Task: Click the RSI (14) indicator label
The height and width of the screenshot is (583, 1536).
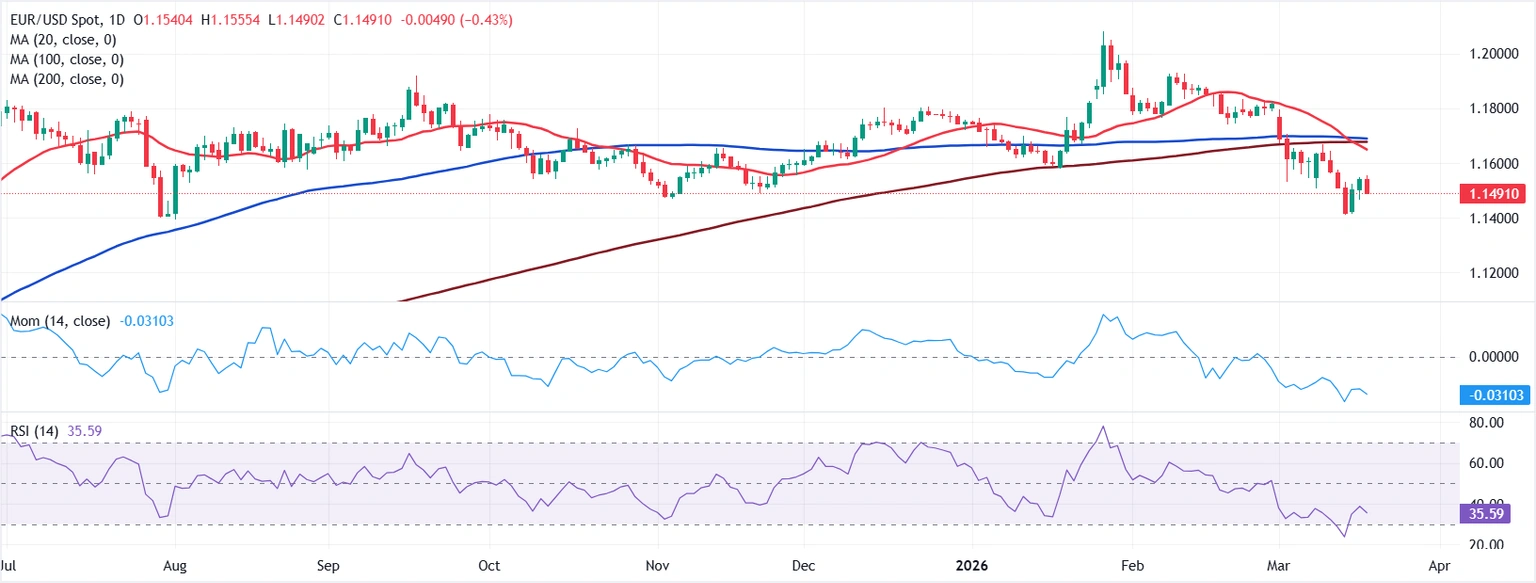Action: pos(31,431)
